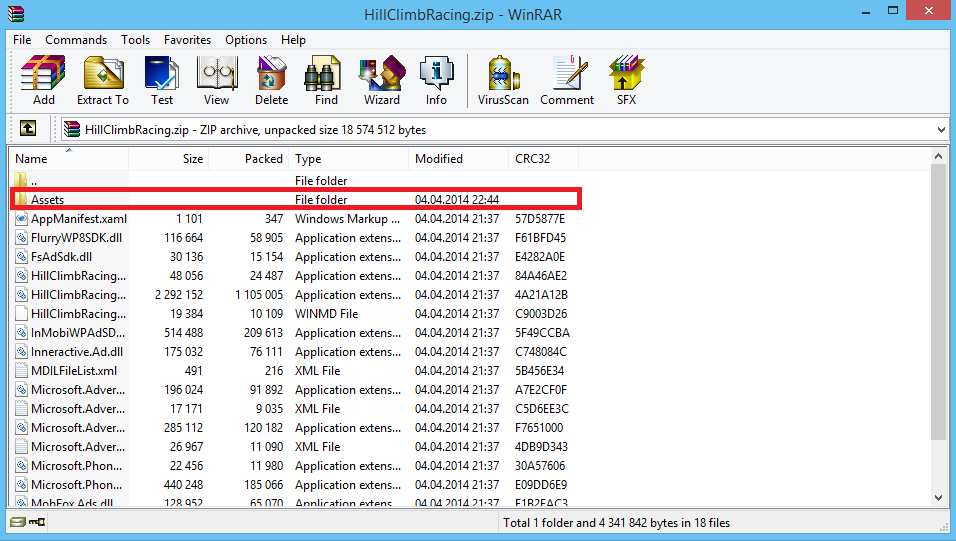Select FlurryWP8SDK.dll file name
Viewport: 956px width, 541px height.
[76, 237]
